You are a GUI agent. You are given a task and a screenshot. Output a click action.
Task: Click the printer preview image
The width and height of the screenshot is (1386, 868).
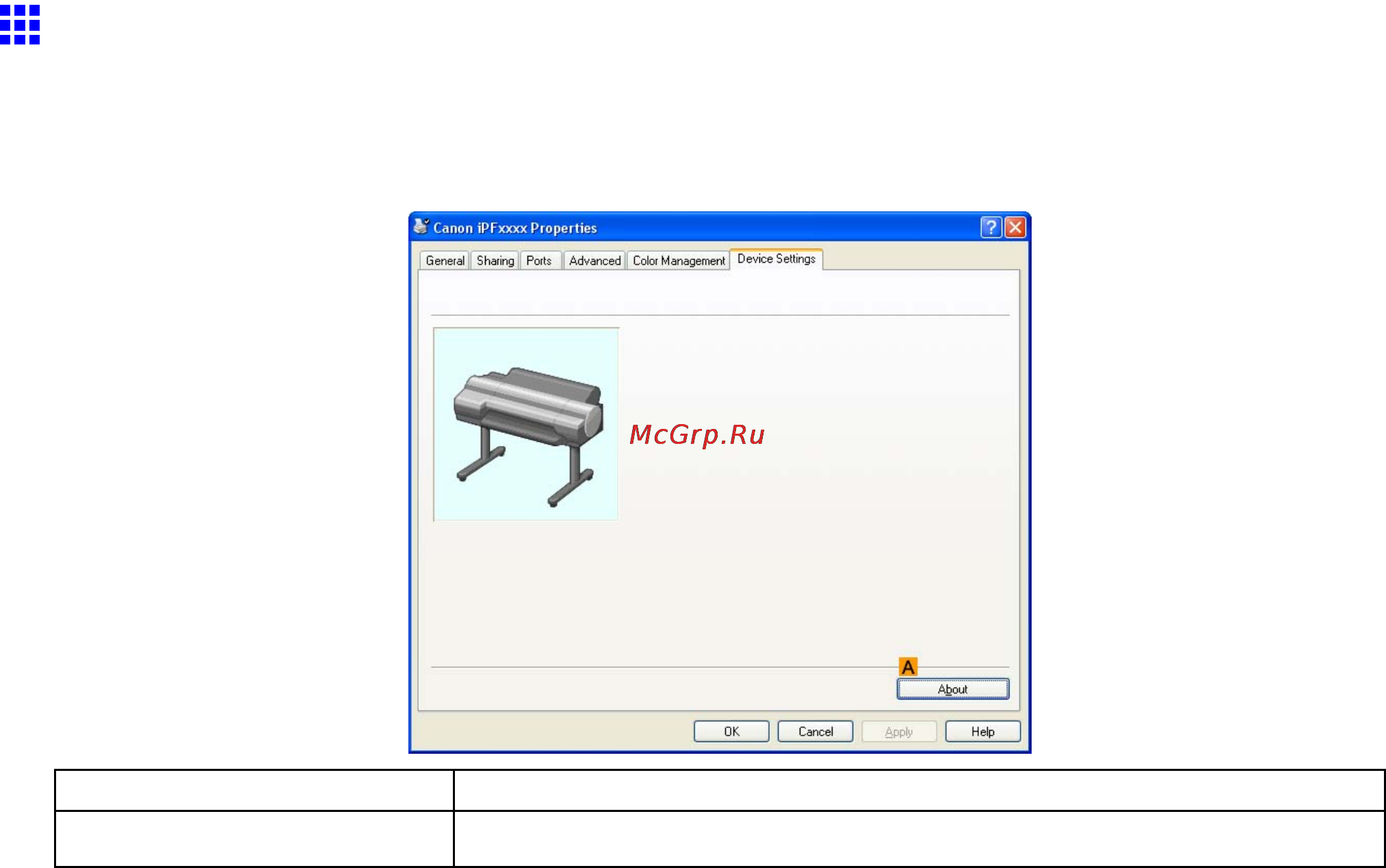(x=526, y=424)
